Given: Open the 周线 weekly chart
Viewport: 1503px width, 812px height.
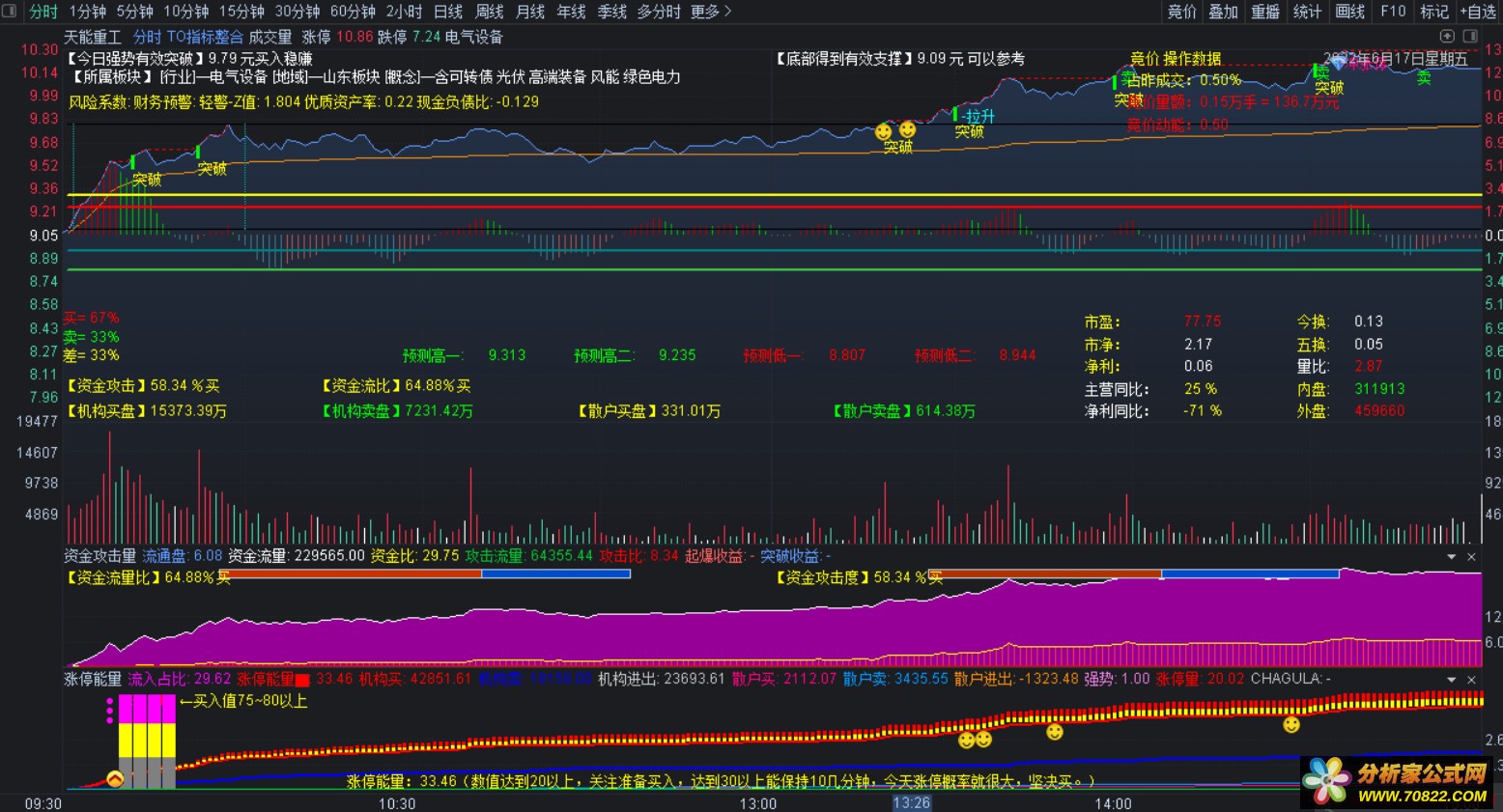Looking at the screenshot, I should 490,12.
